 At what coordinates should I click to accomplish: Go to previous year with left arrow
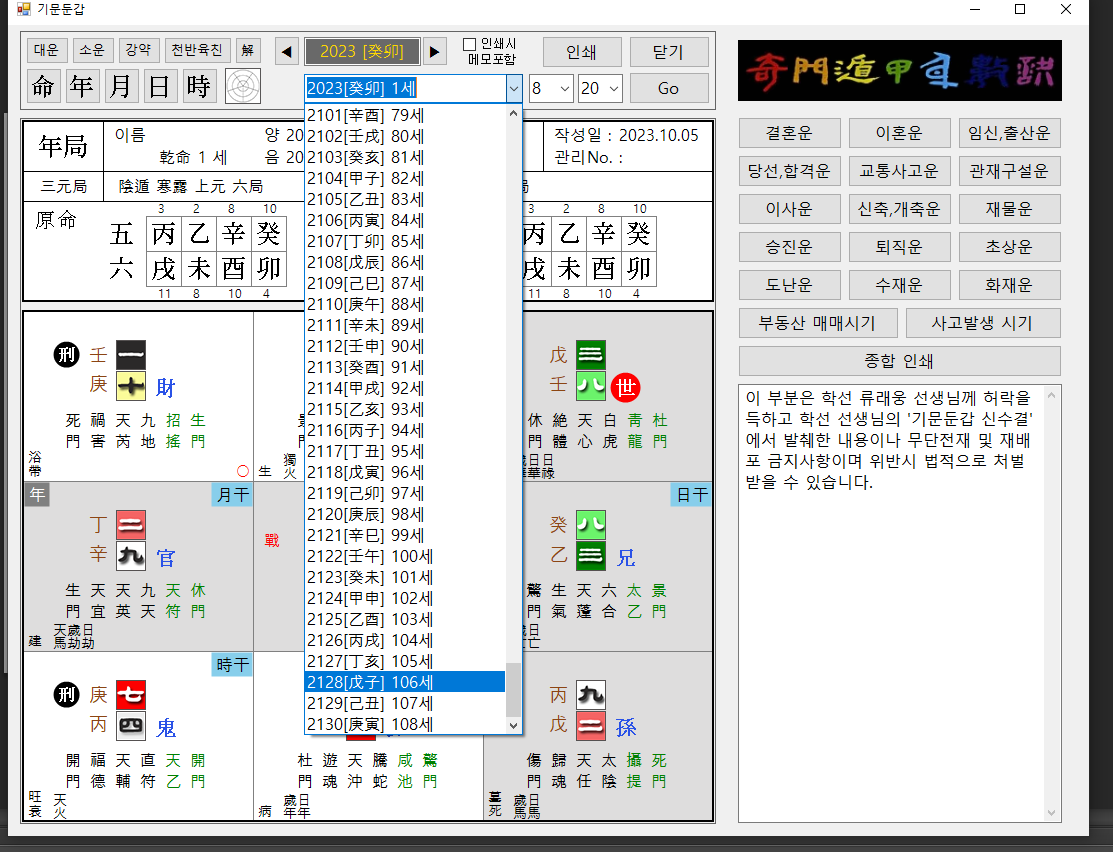287,52
